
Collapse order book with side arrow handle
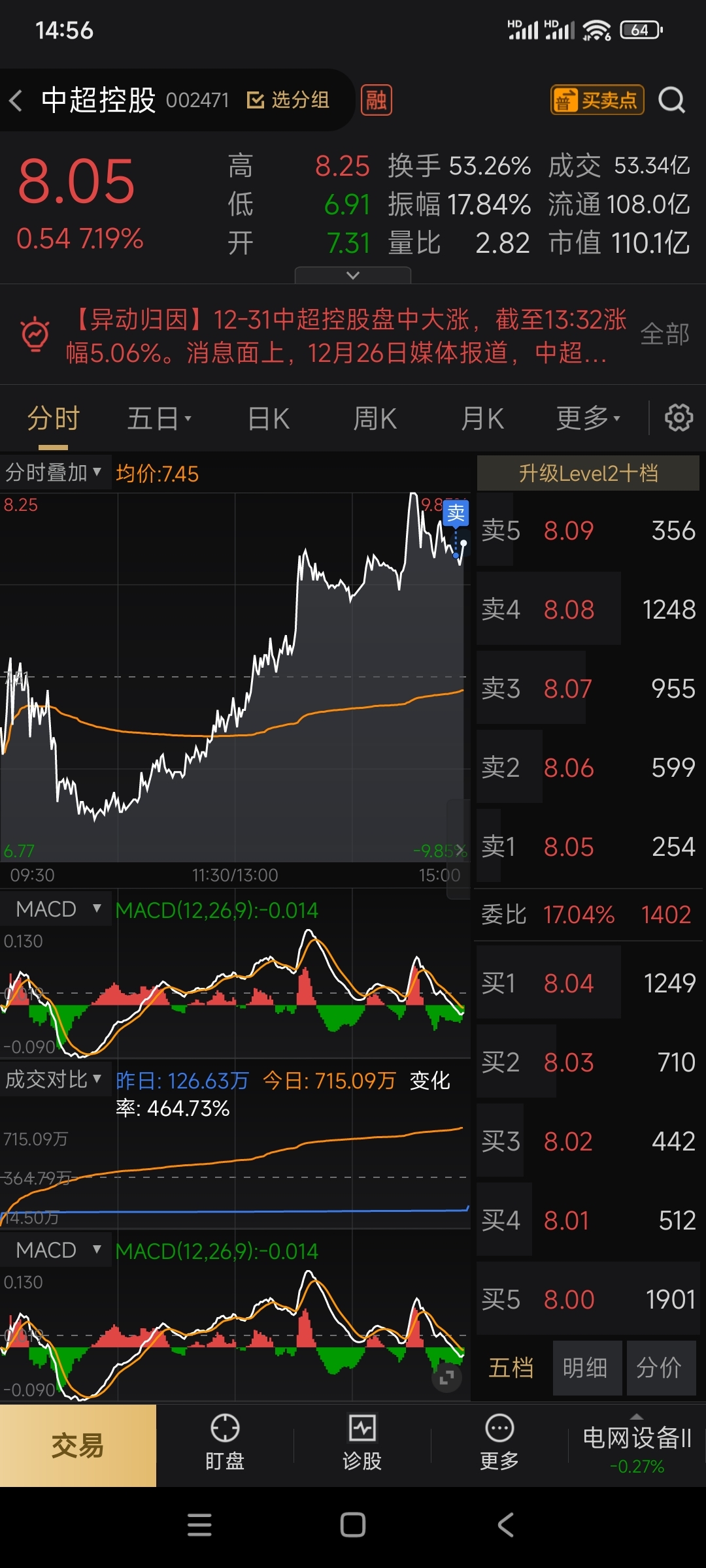pyautogui.click(x=460, y=849)
